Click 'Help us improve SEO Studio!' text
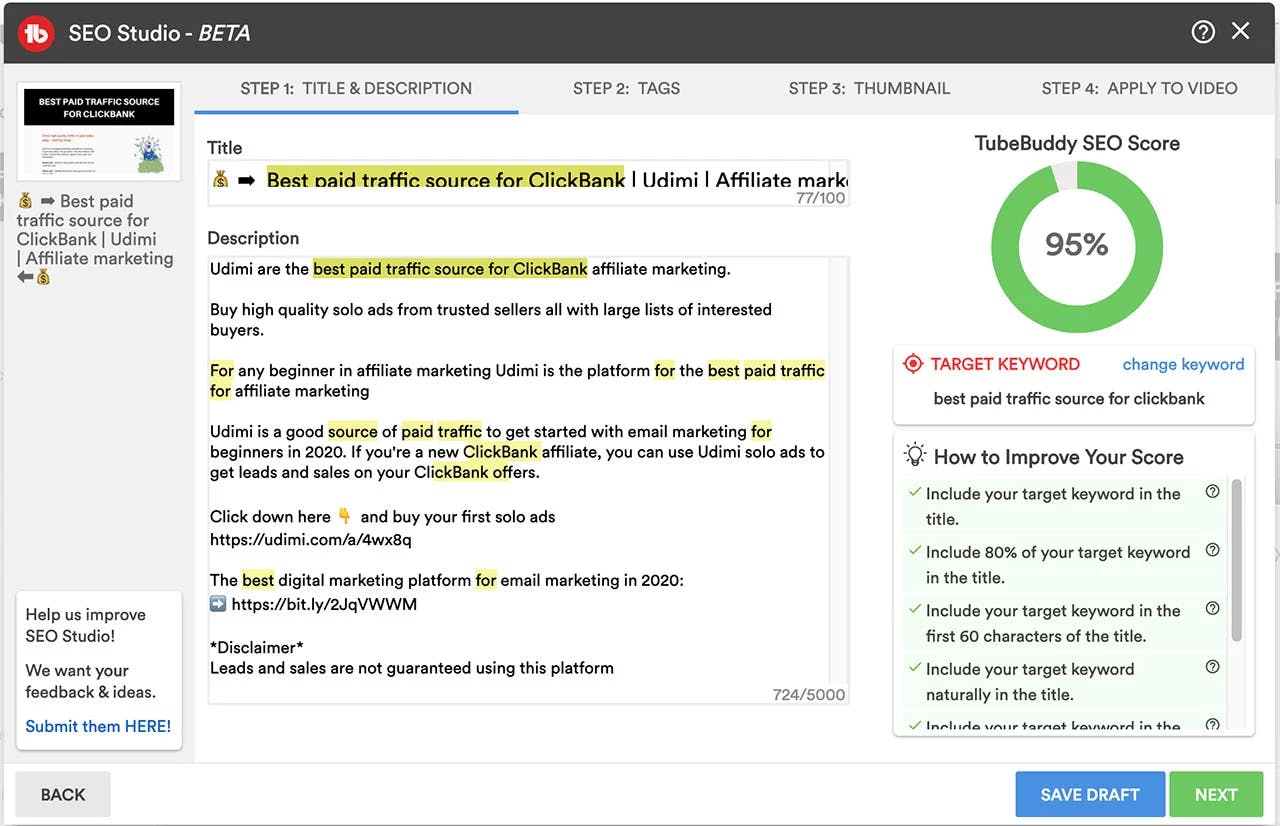The image size is (1280, 826). [86, 625]
